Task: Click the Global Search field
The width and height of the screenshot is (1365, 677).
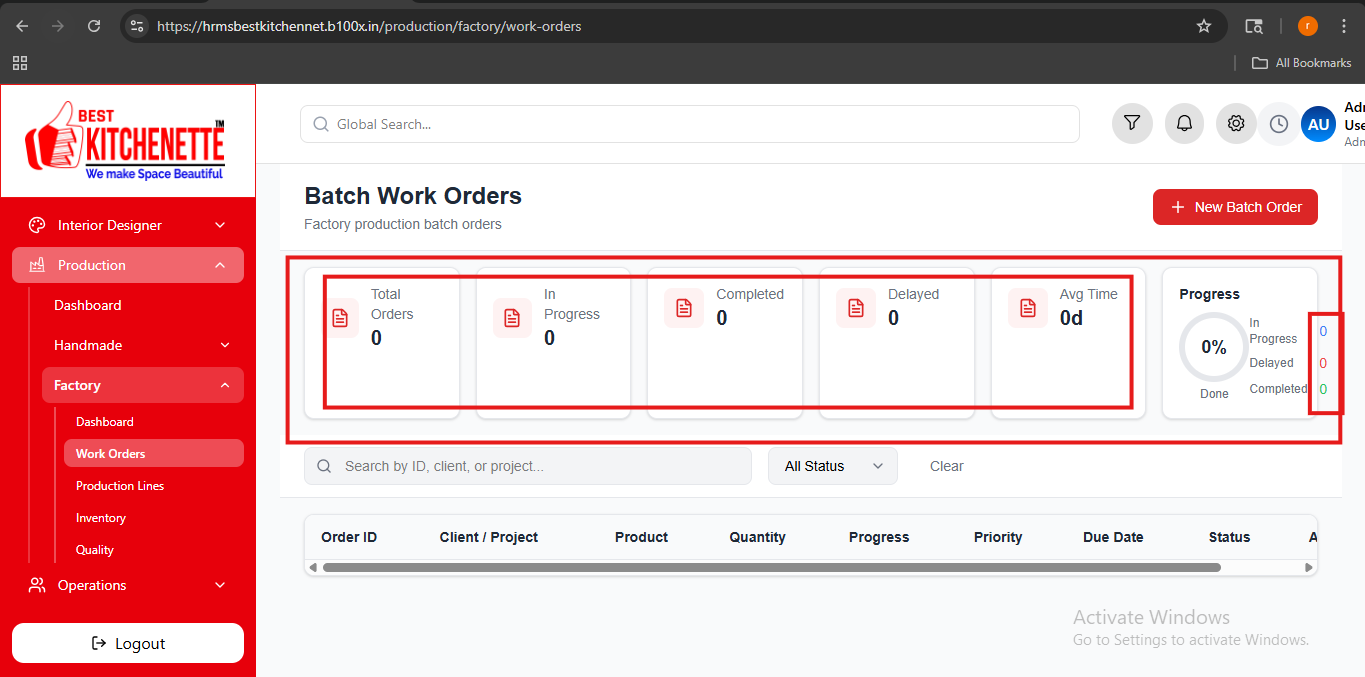Action: (x=690, y=124)
